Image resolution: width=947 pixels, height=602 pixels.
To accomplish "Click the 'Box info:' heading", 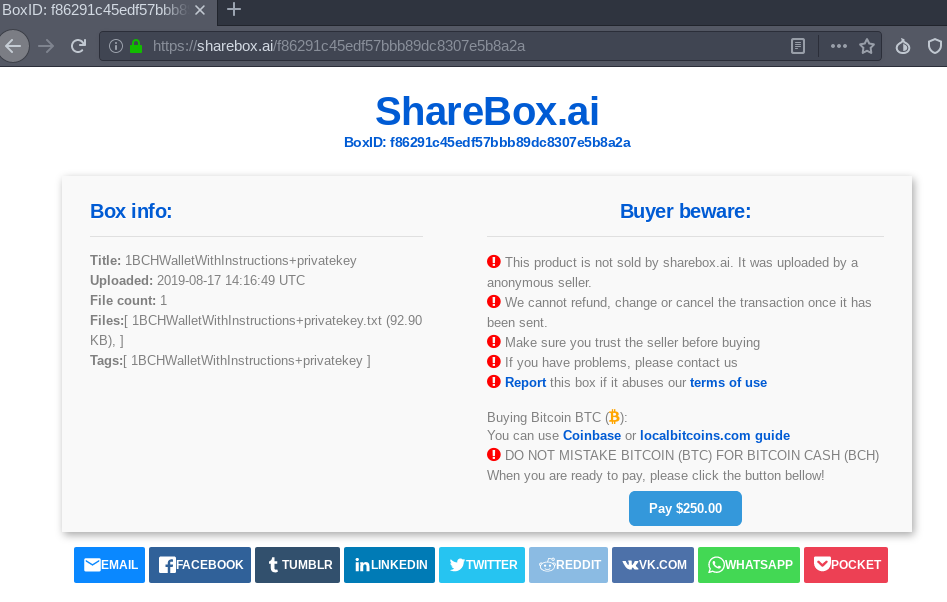I will [131, 211].
